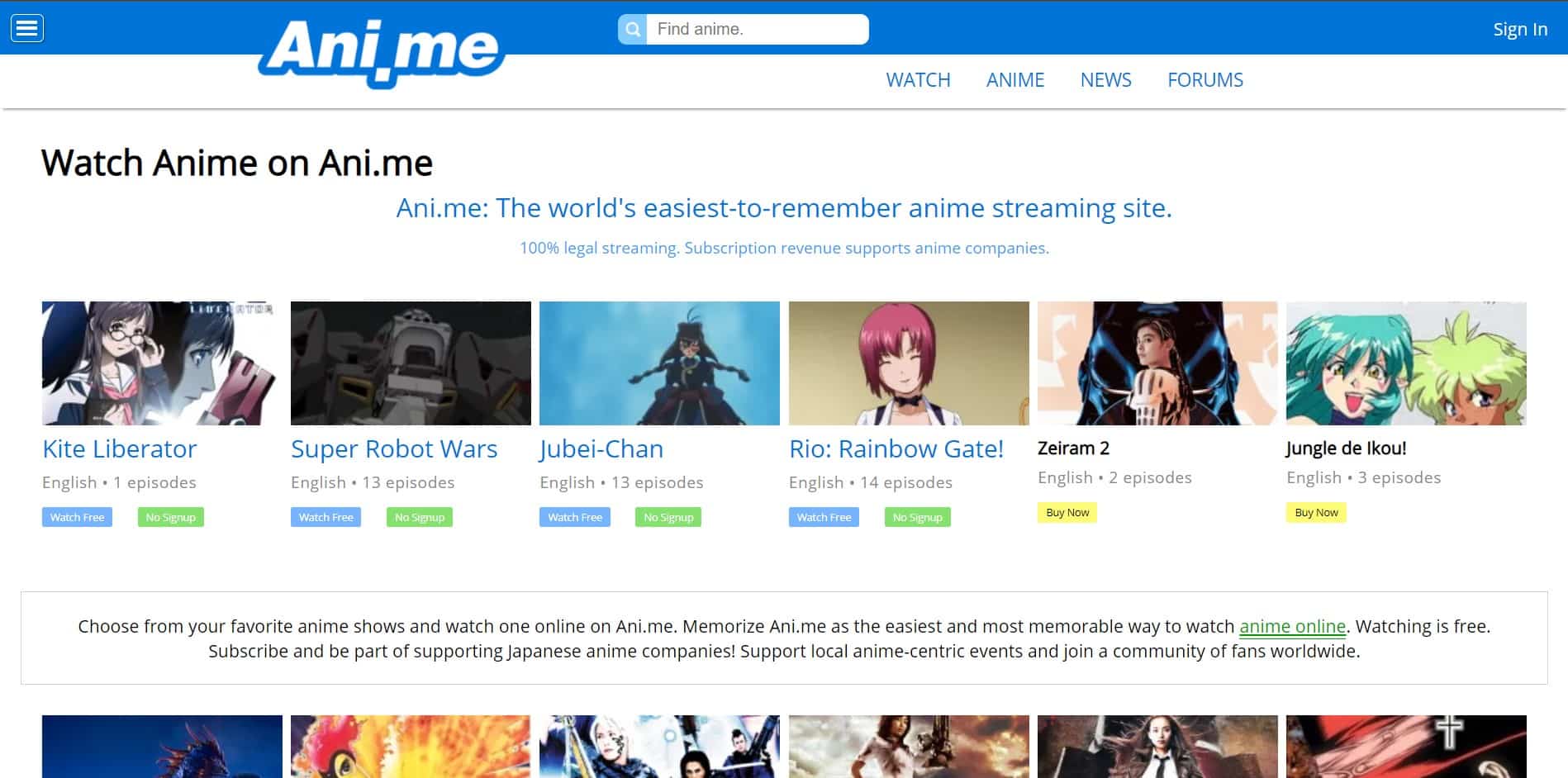The image size is (1568, 778).
Task: Go to the WATCH menu
Action: pos(918,80)
